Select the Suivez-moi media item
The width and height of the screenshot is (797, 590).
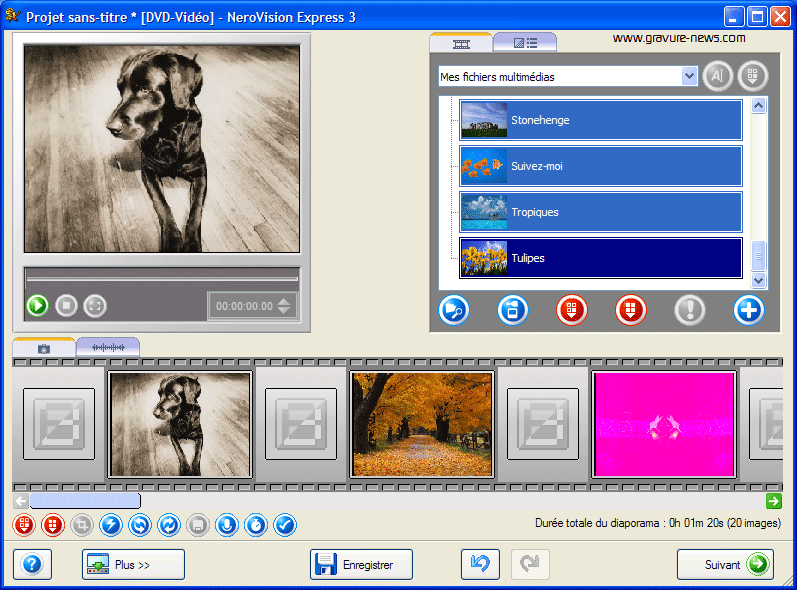point(601,166)
